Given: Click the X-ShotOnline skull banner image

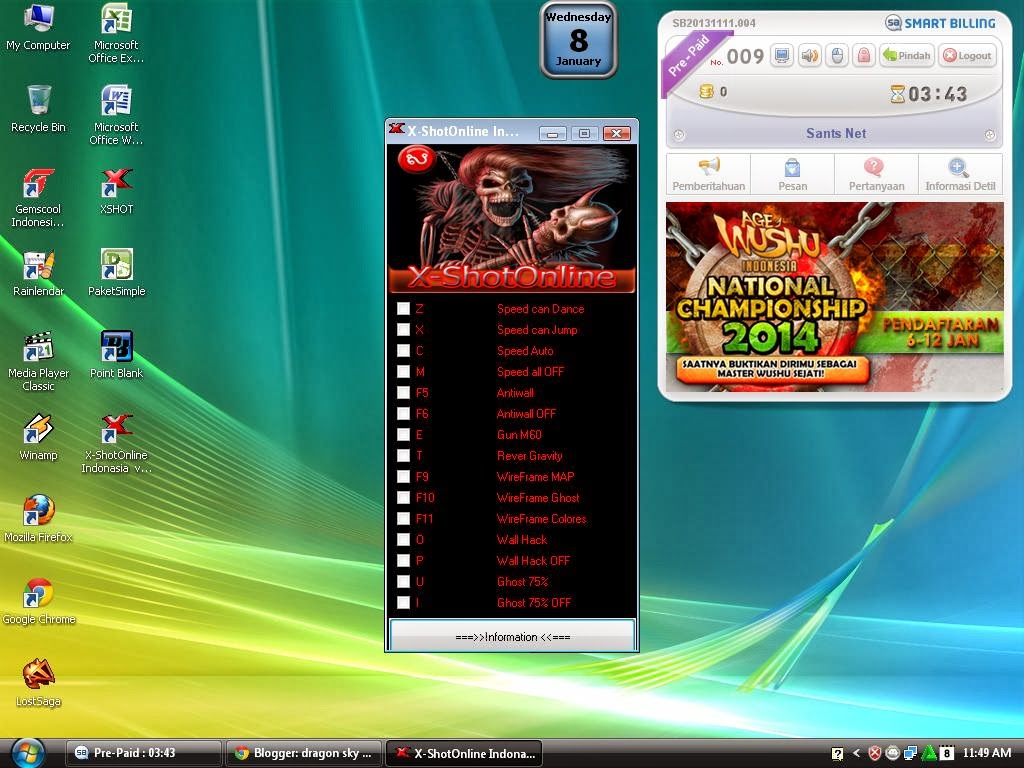Looking at the screenshot, I should click(512, 219).
